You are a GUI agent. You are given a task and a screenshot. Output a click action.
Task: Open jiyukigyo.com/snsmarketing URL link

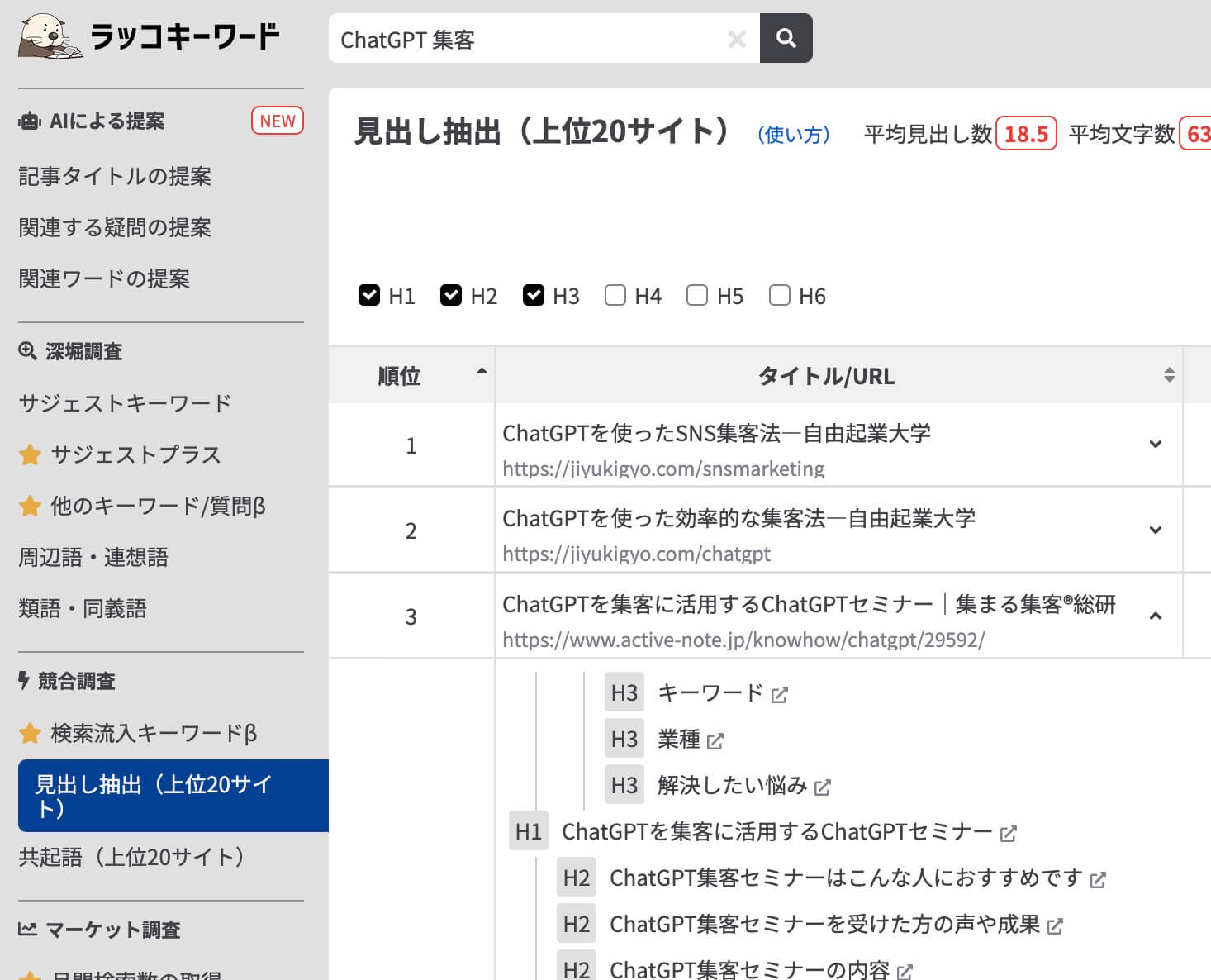[663, 469]
